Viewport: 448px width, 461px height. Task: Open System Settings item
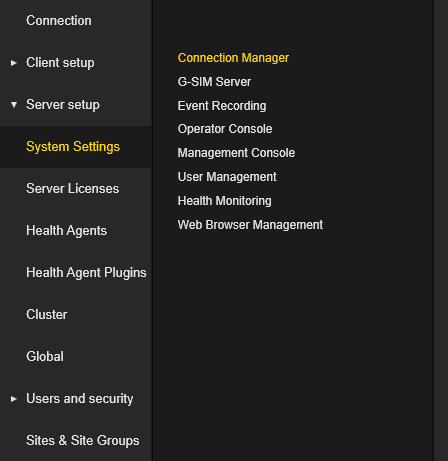73,147
